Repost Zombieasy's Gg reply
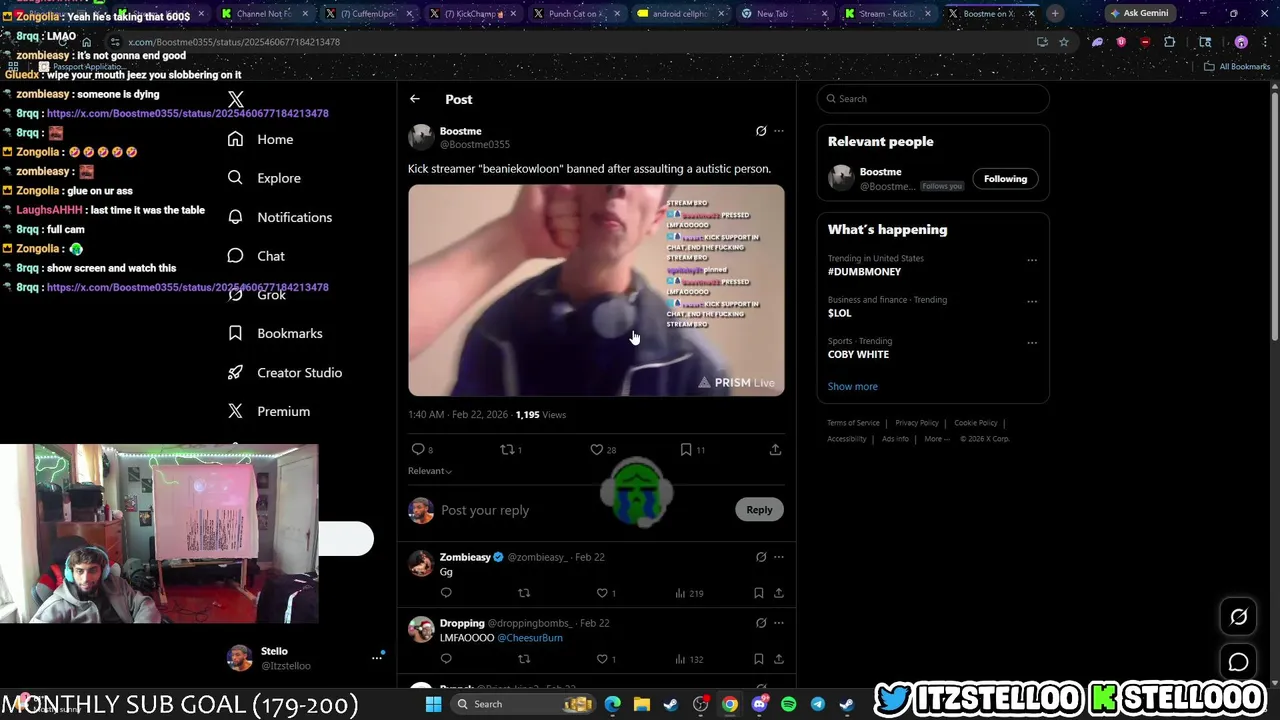 coord(524,593)
